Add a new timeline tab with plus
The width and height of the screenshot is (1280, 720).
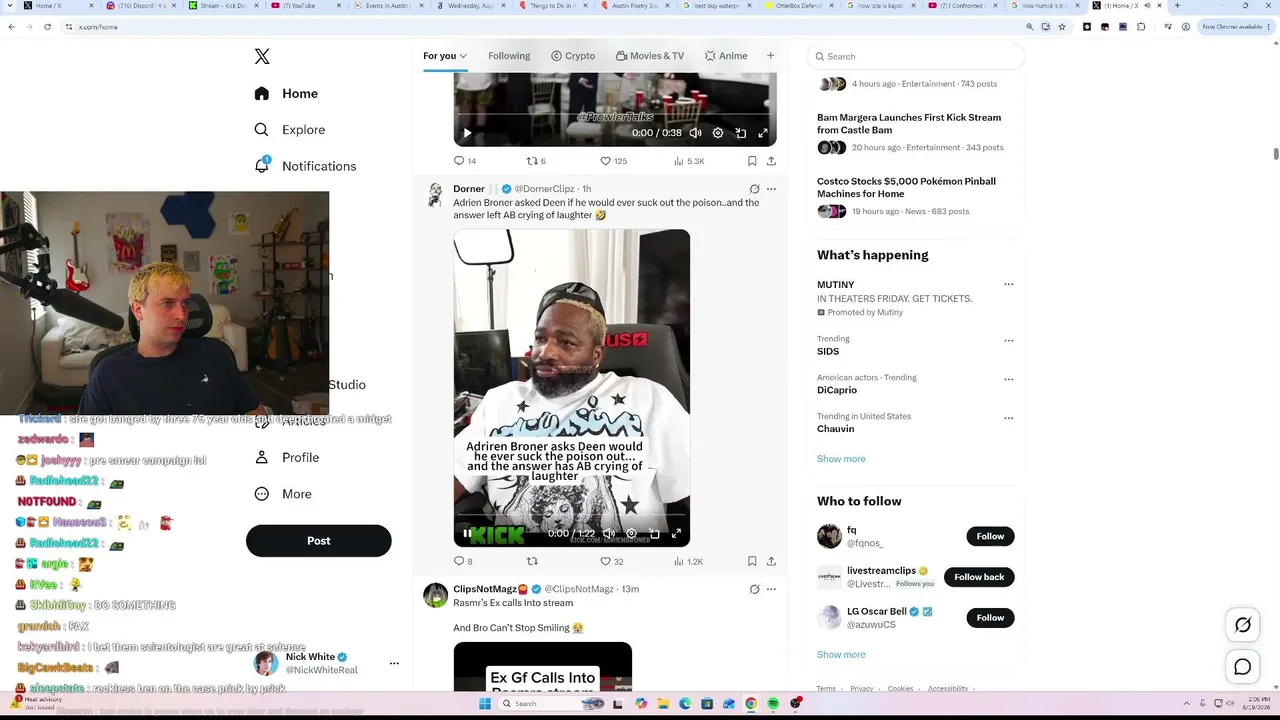(x=770, y=56)
